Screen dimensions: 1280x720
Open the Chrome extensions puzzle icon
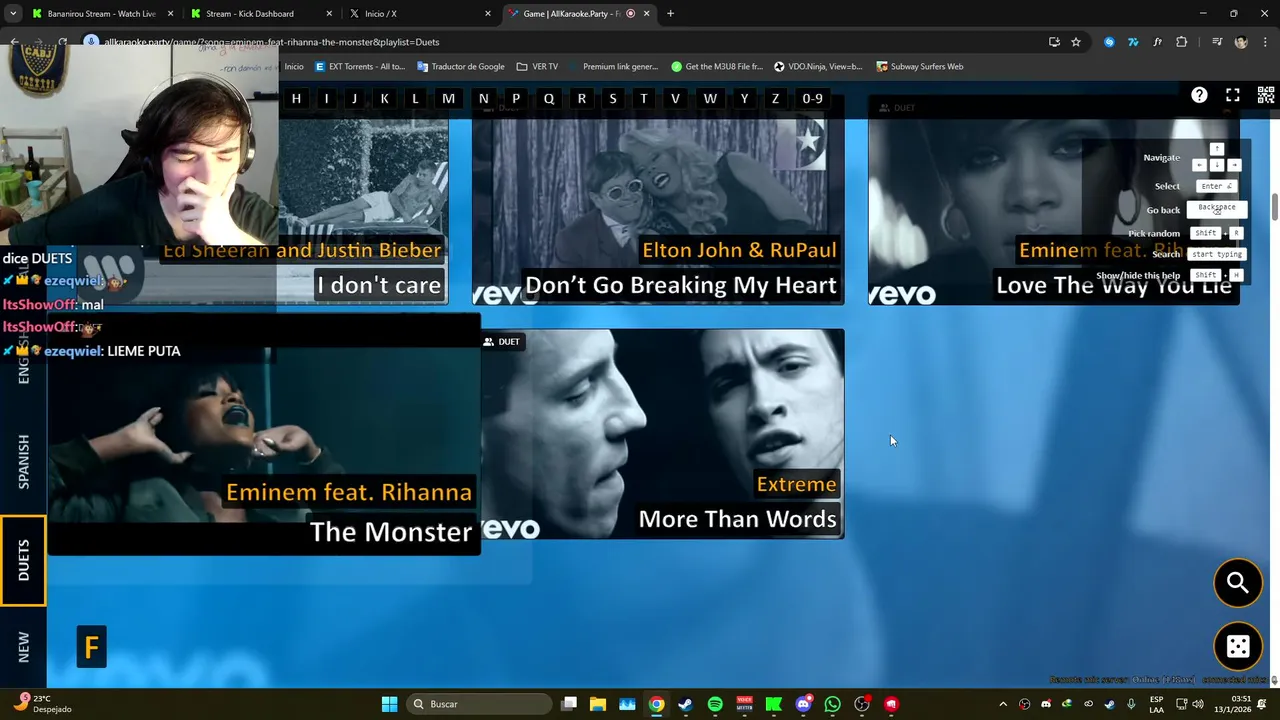(x=1182, y=42)
